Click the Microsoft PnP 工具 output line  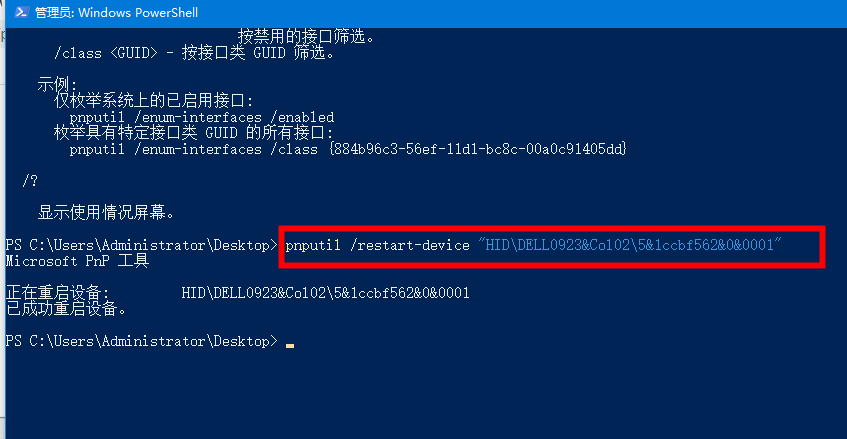(77, 261)
